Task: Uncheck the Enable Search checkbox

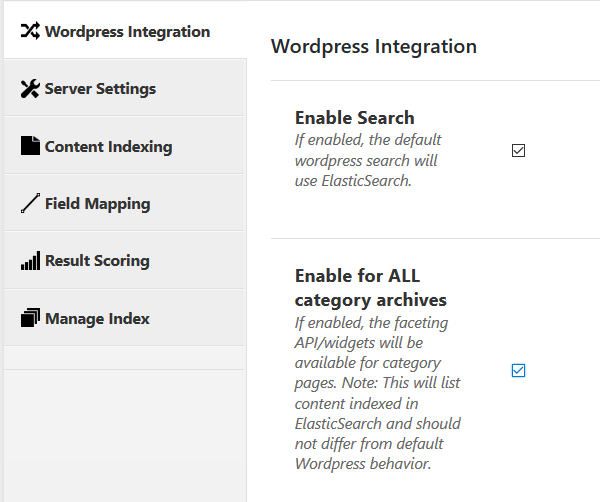Action: pyautogui.click(x=518, y=150)
